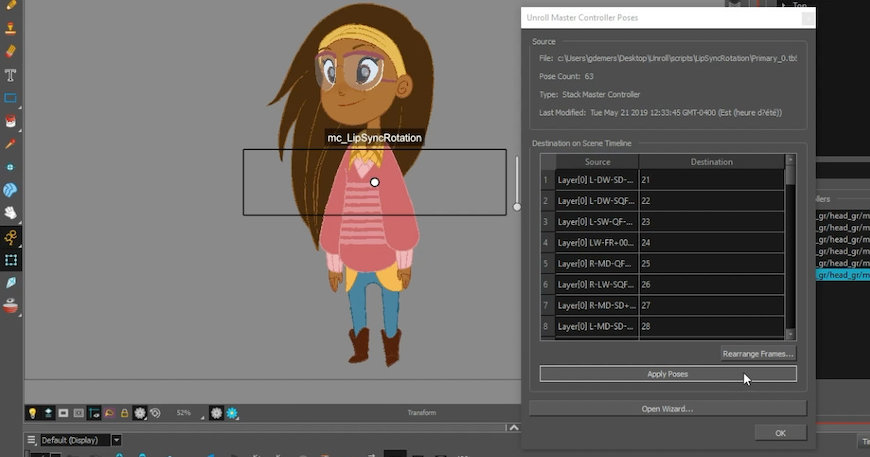Click OK in the Unroll dialog
The image size is (870, 457).
click(x=781, y=433)
